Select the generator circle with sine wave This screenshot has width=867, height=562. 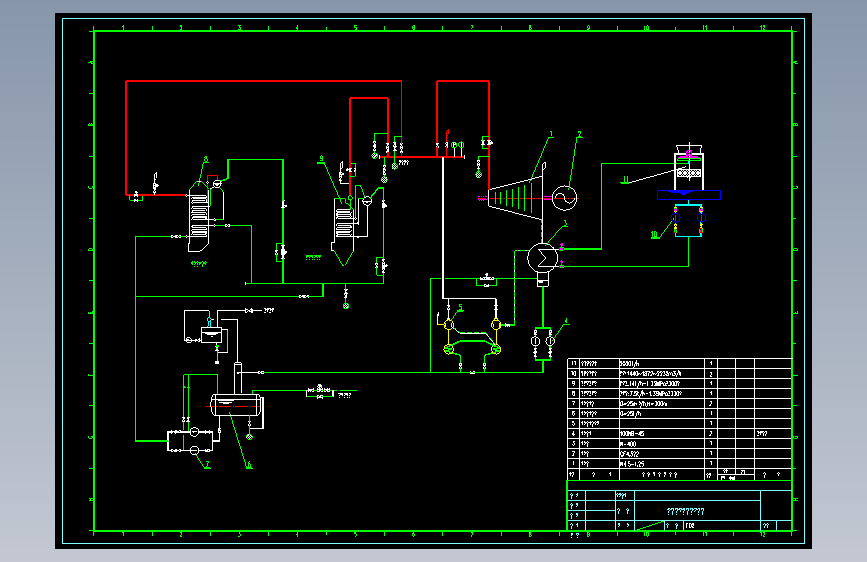pos(565,198)
